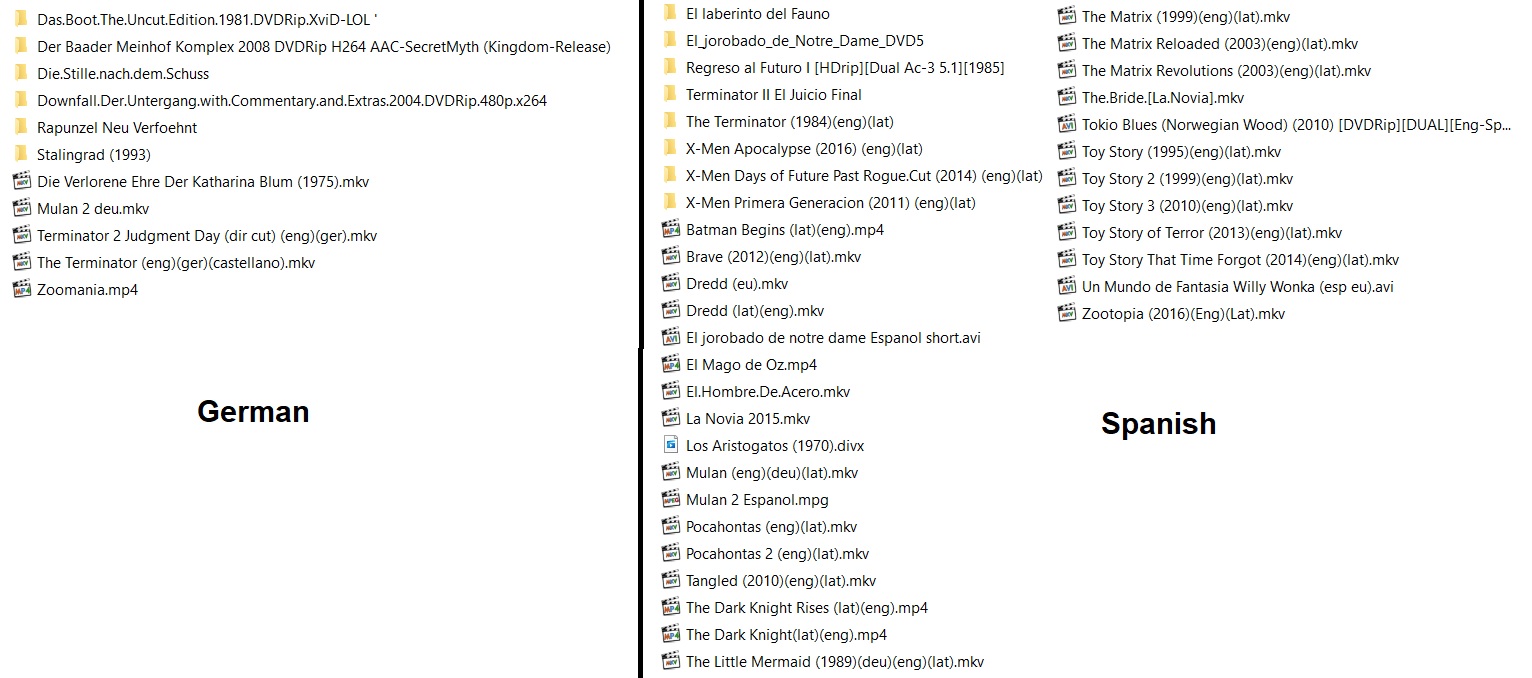Click the MP4 icon beside El Mago de Oz.mp4
The height and width of the screenshot is (678, 1532).
pos(671,364)
